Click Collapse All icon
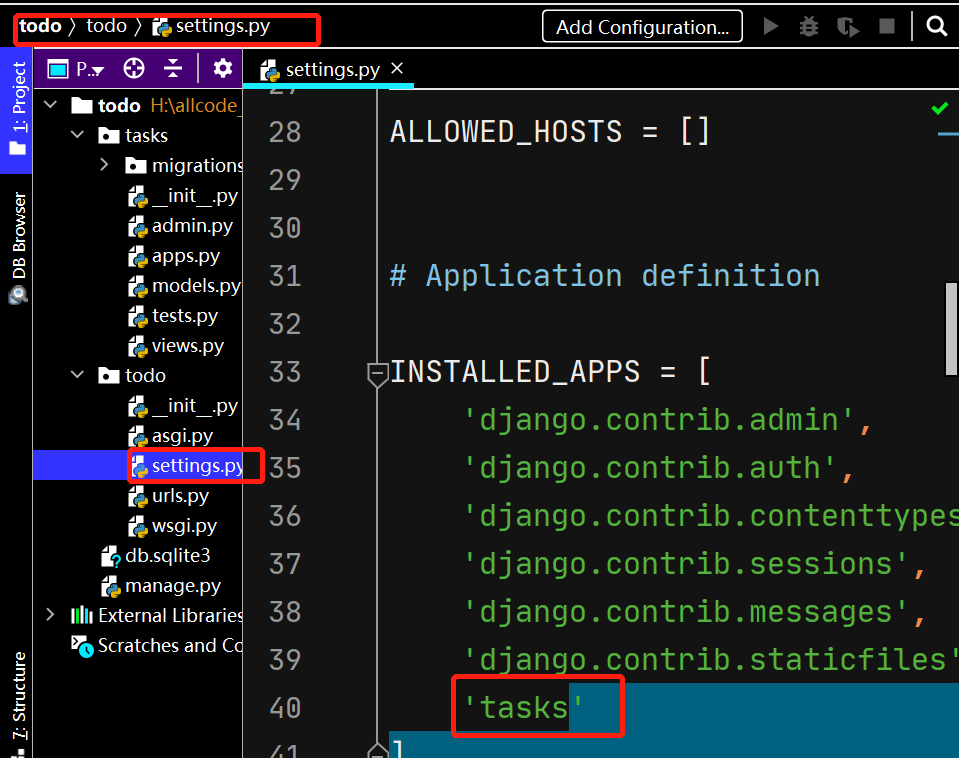 pos(173,69)
